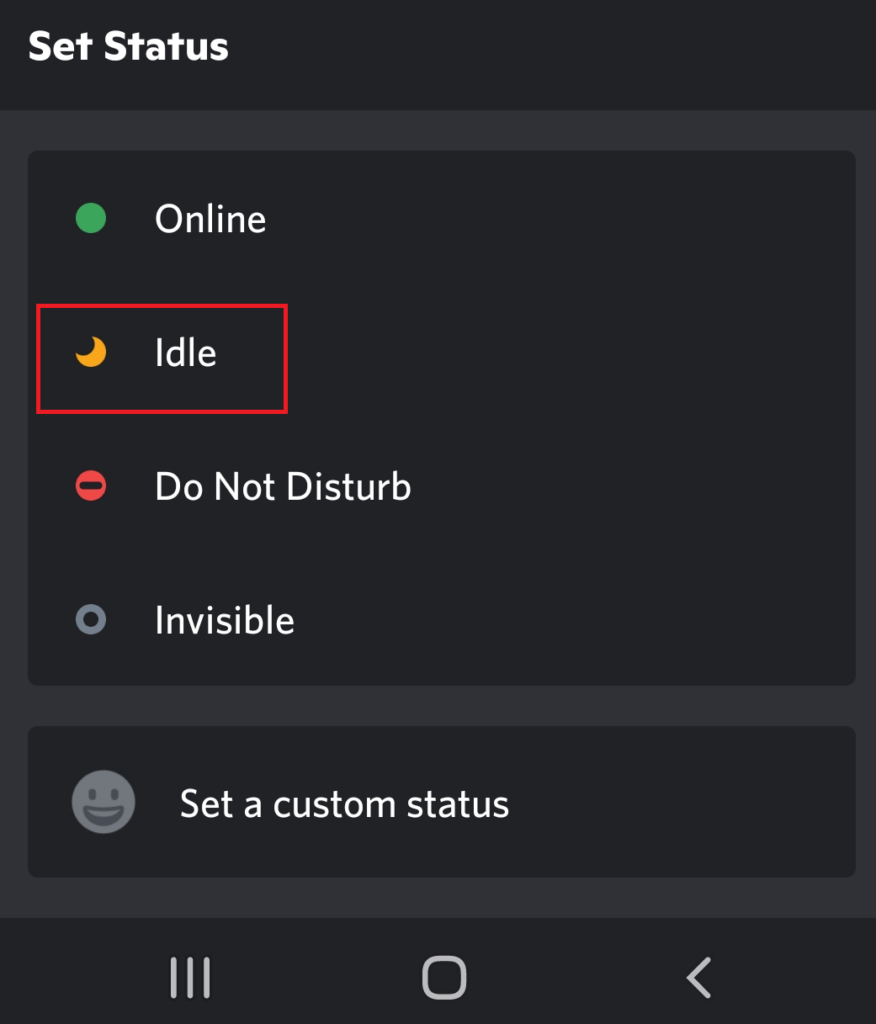Select the Idle row highlighted in red
Image resolution: width=876 pixels, height=1024 pixels.
(x=162, y=358)
